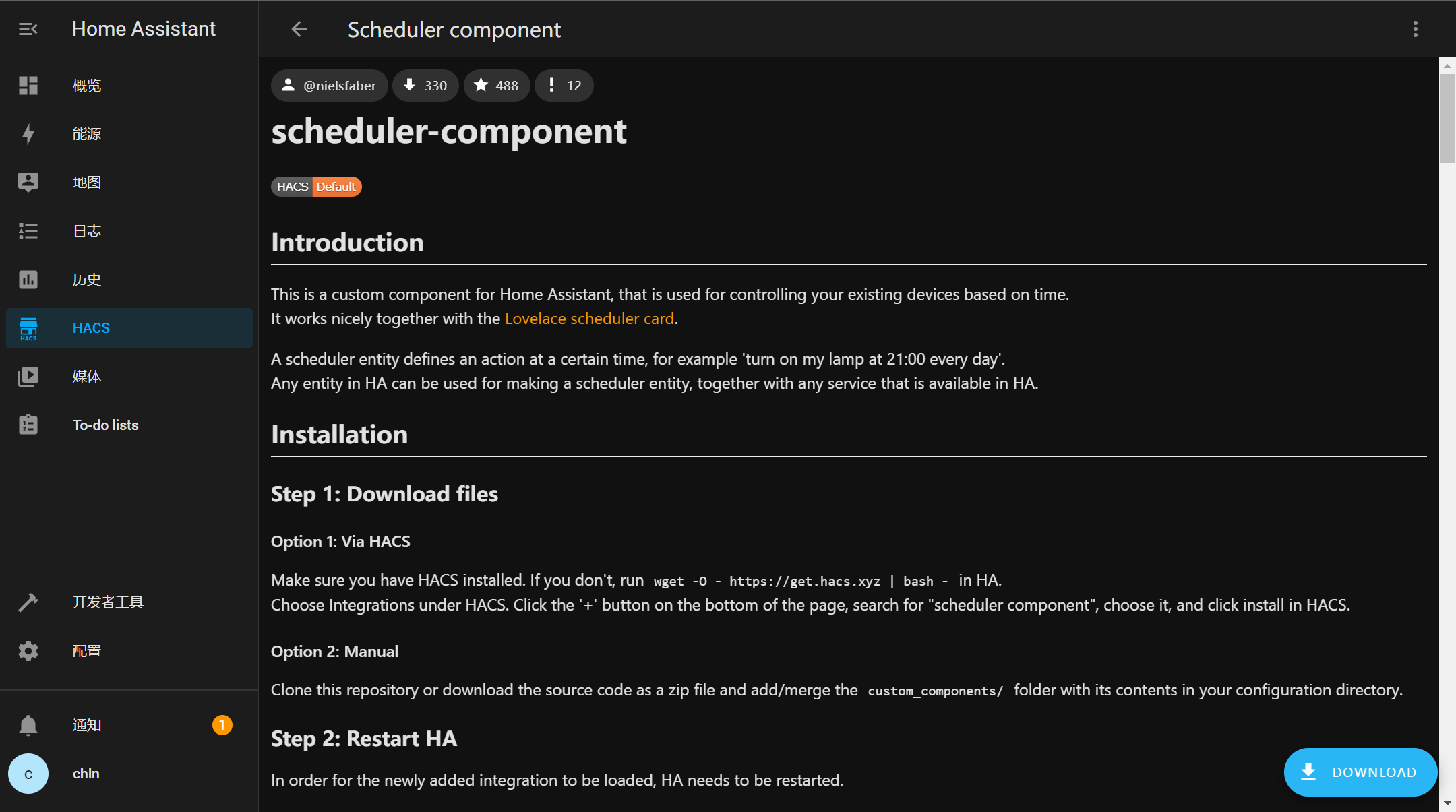Click the 12 open issues chip
The image size is (1456, 812).
click(564, 86)
